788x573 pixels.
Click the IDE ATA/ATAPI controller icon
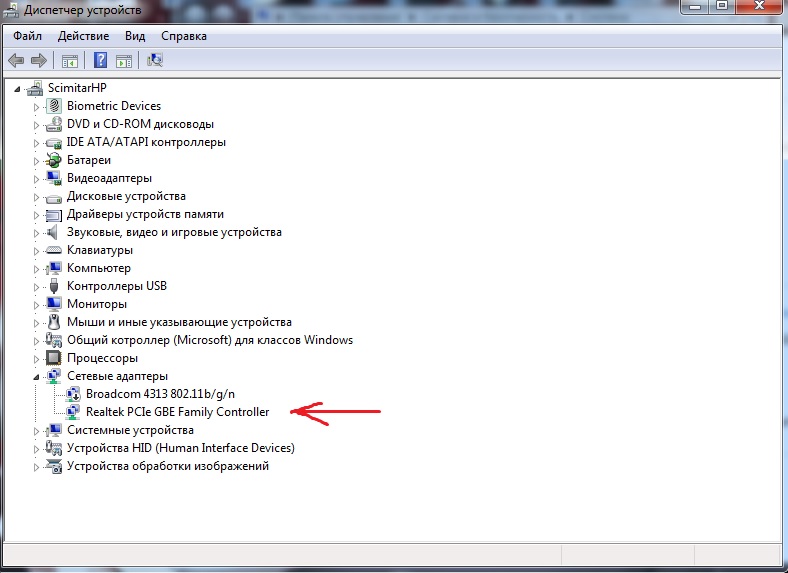coord(53,143)
